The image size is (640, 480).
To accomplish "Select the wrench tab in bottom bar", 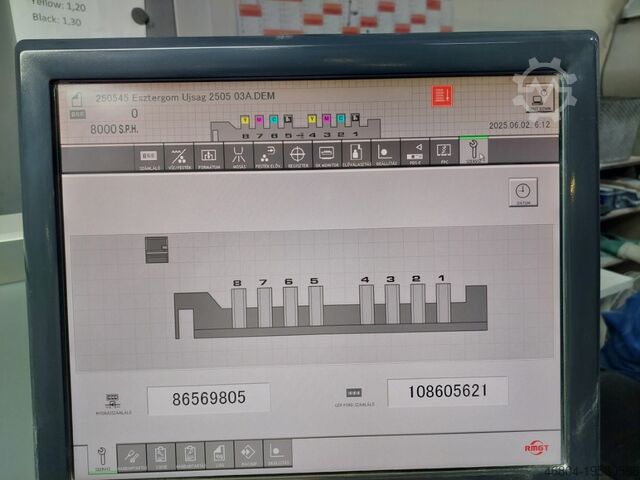I will click(x=100, y=455).
